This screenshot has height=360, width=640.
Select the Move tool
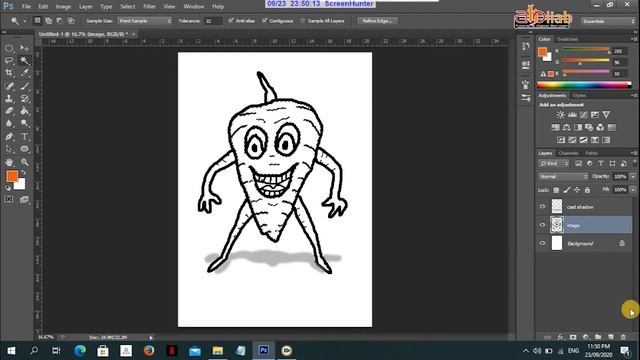click(x=24, y=49)
